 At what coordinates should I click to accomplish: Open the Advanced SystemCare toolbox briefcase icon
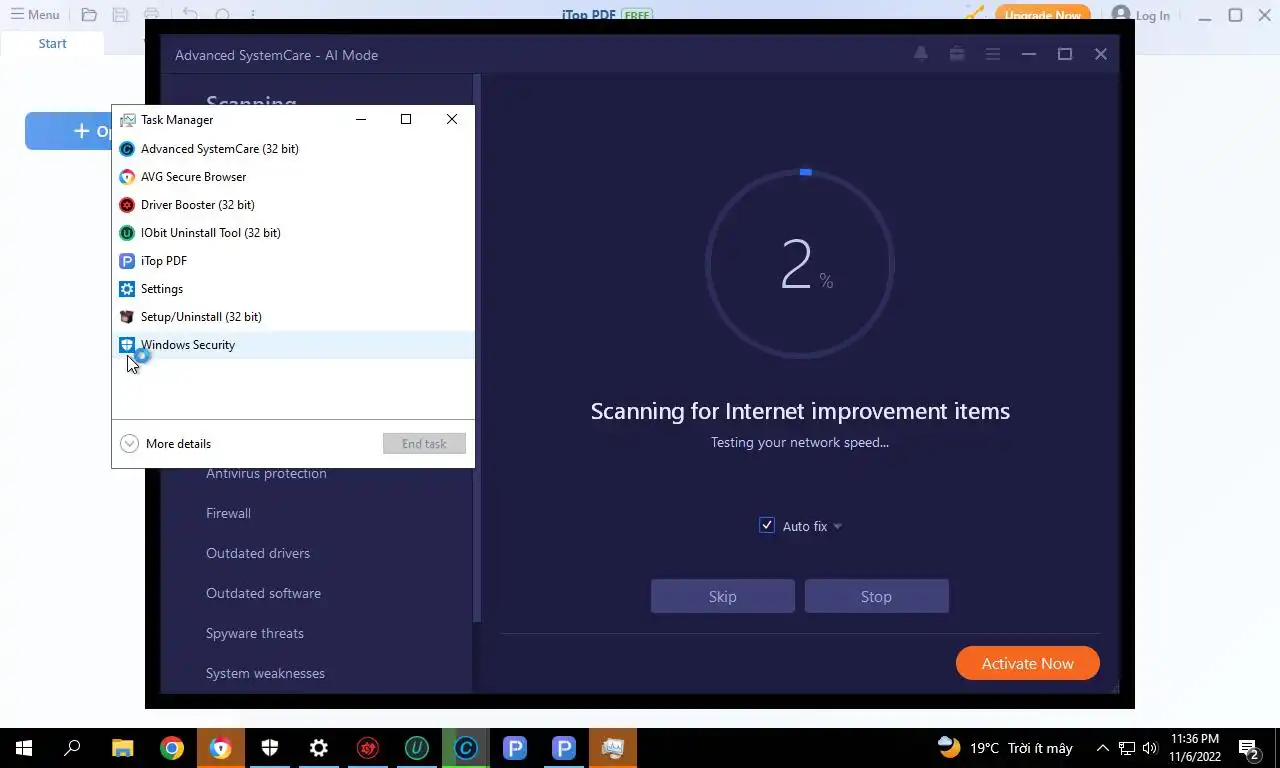click(957, 54)
